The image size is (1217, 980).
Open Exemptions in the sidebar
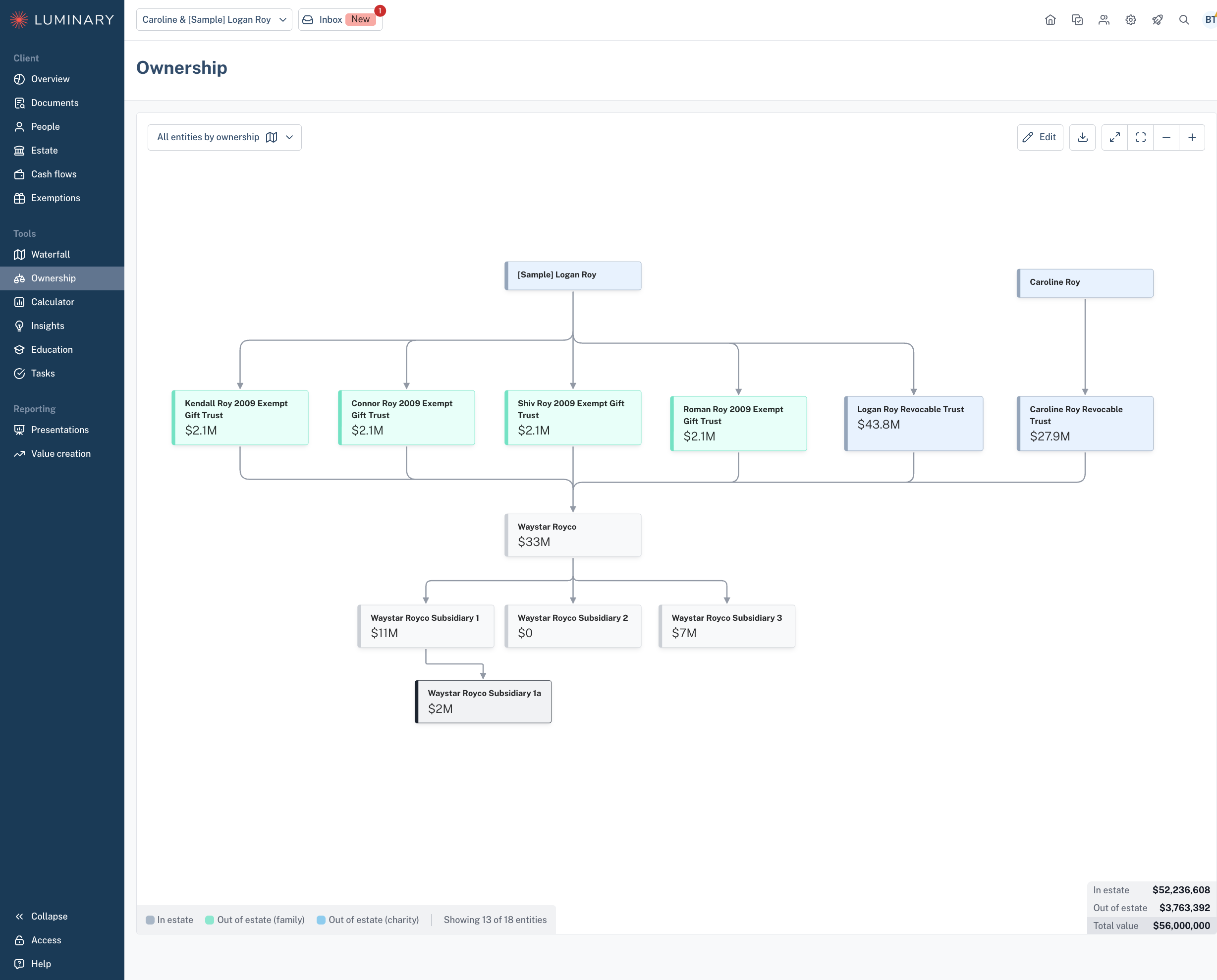(x=62, y=198)
